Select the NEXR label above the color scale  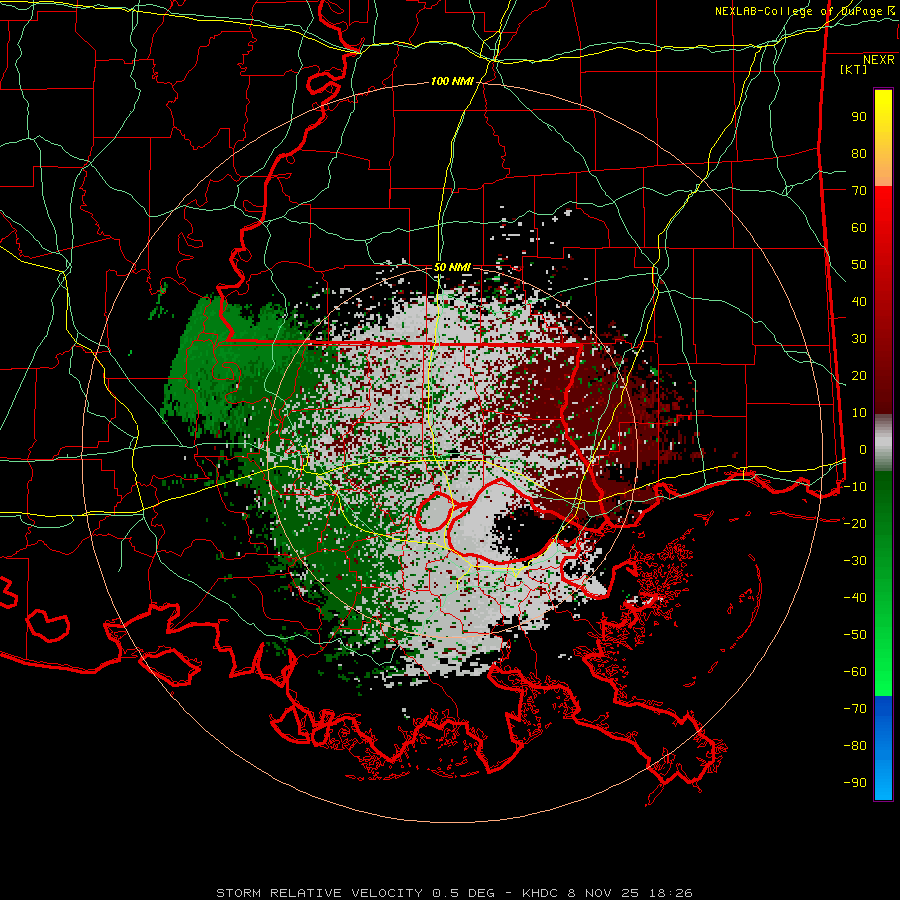878,60
